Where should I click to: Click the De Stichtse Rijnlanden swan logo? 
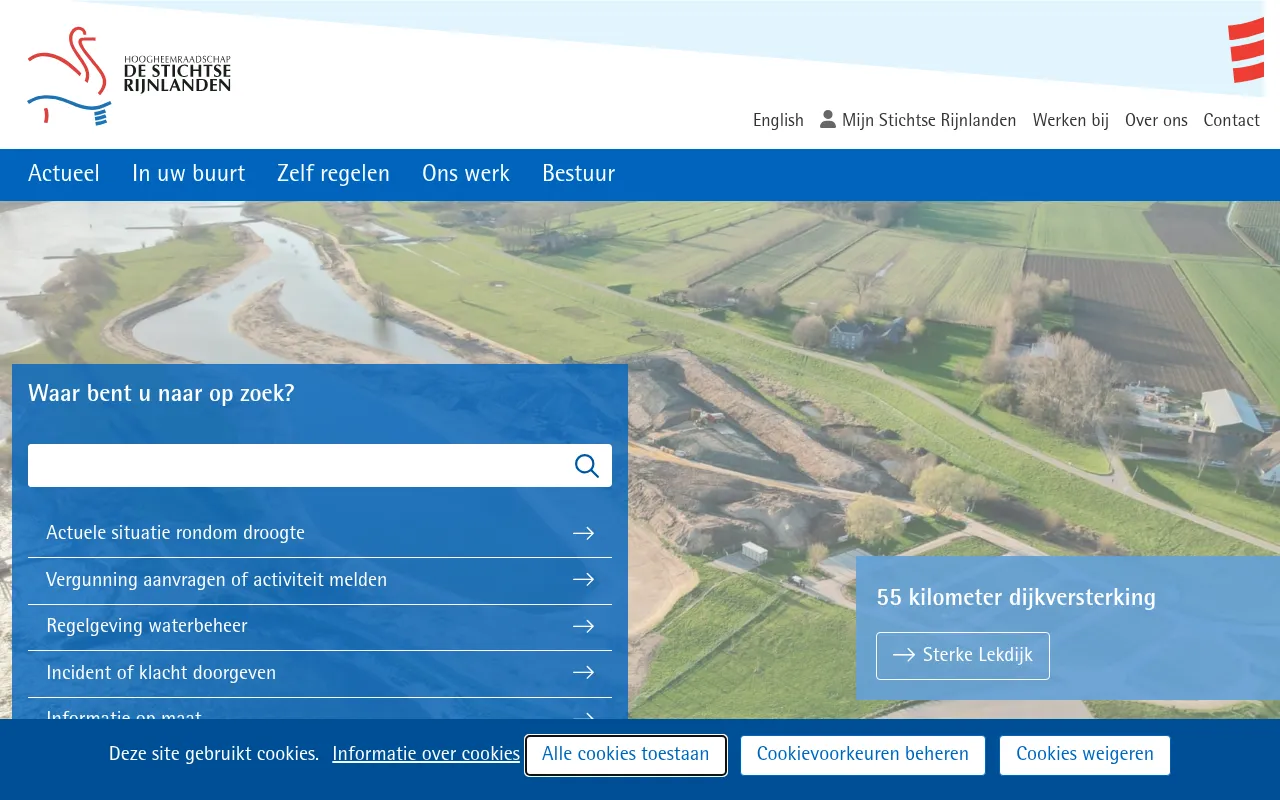129,76
